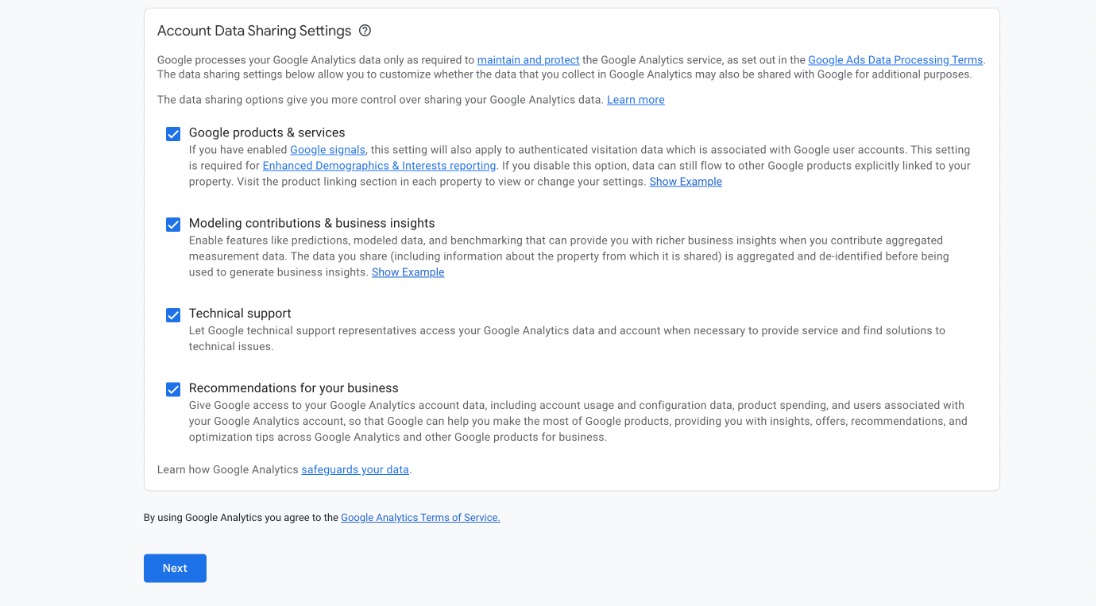Open Google Ads Data Processing Terms link

[895, 60]
